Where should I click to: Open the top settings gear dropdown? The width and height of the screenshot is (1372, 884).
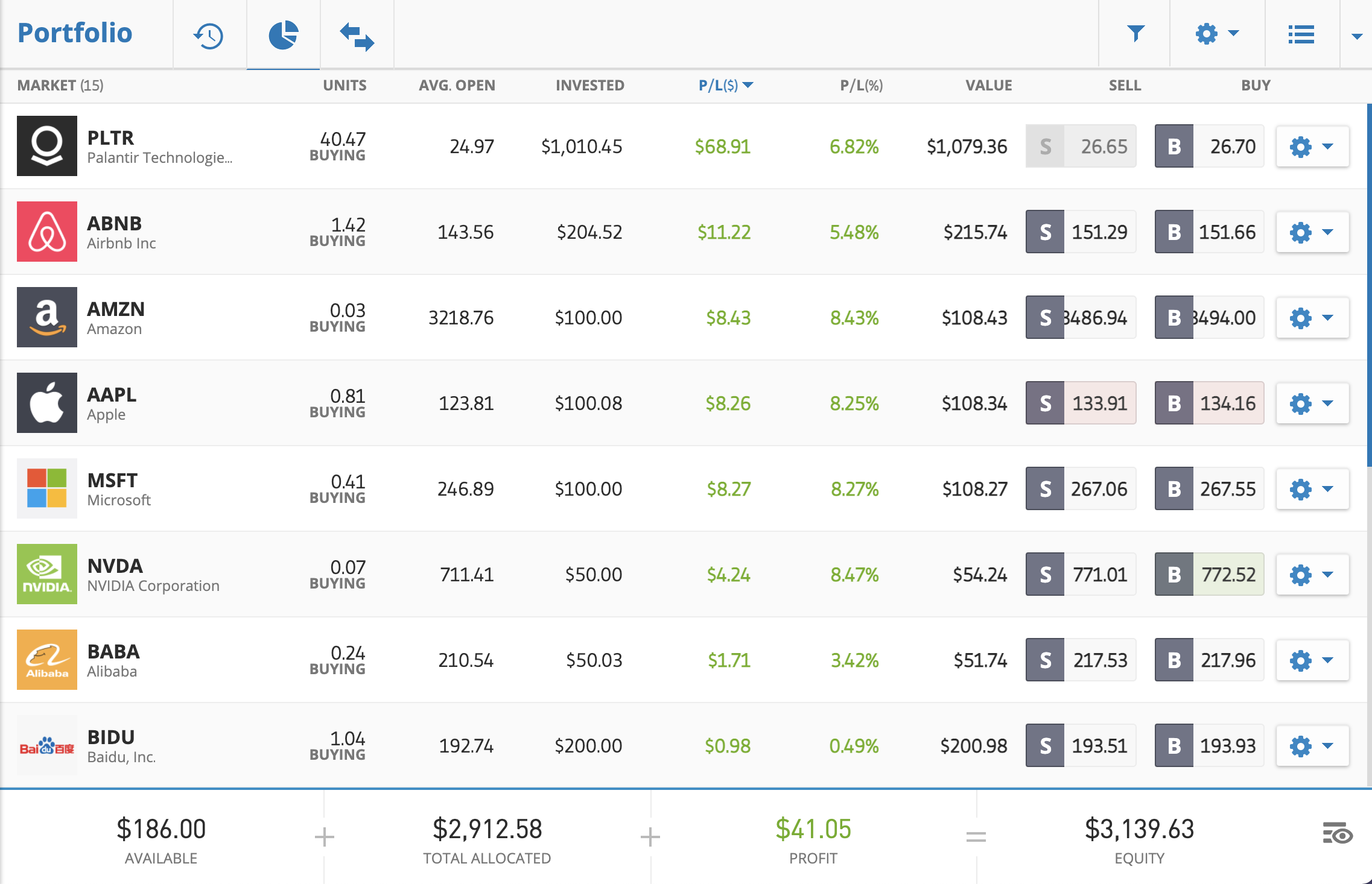pos(1218,34)
